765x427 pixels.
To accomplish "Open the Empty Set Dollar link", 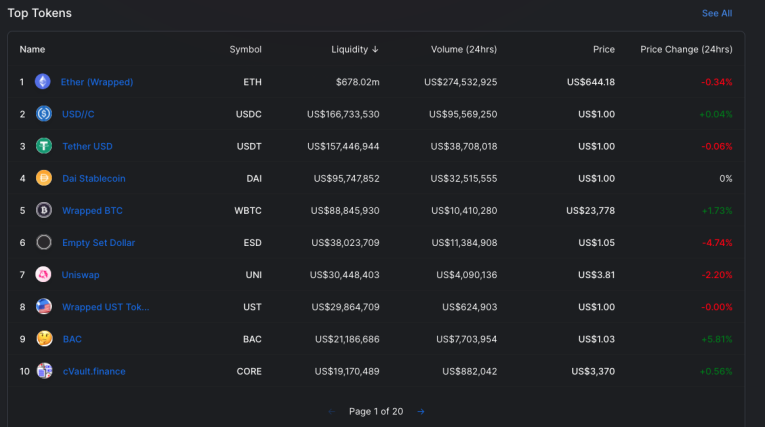I will (99, 243).
